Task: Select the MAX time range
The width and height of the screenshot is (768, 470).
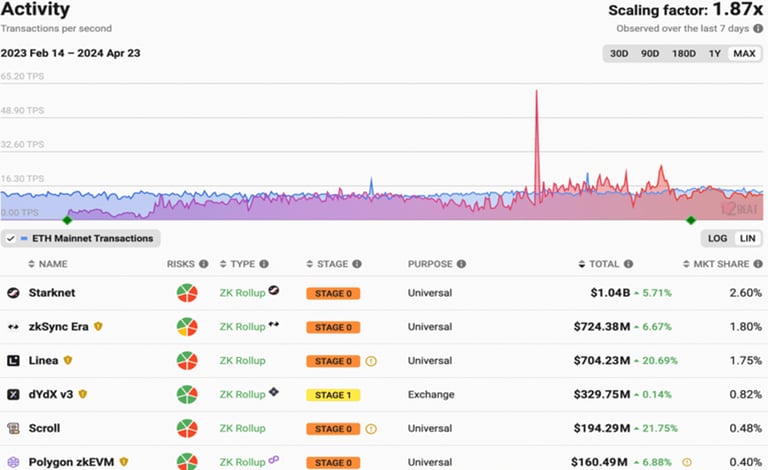Action: (744, 53)
